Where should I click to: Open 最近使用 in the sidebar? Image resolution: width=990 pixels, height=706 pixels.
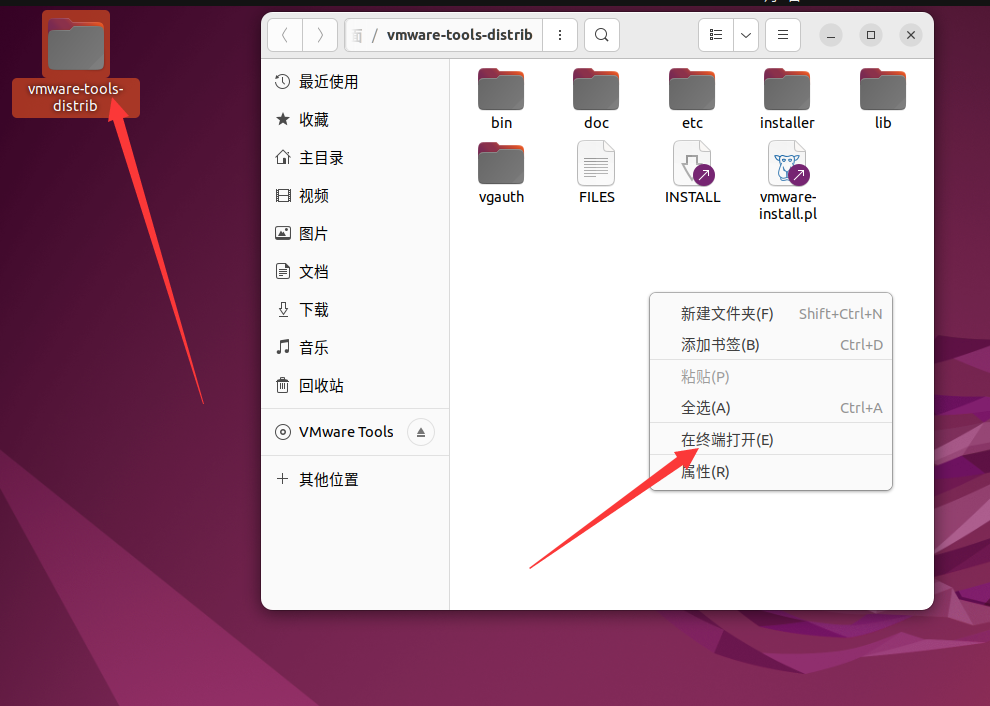tap(355, 81)
